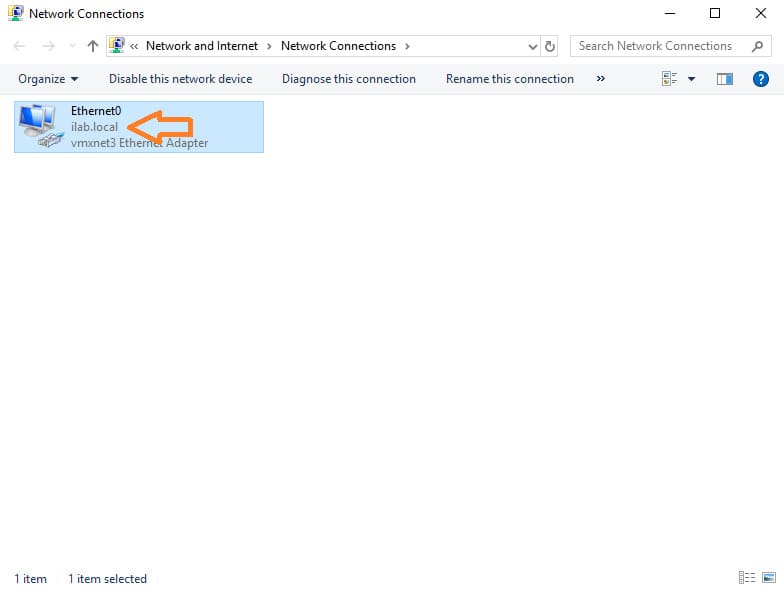Click the Change your view icon
The image size is (784, 589).
point(670,79)
